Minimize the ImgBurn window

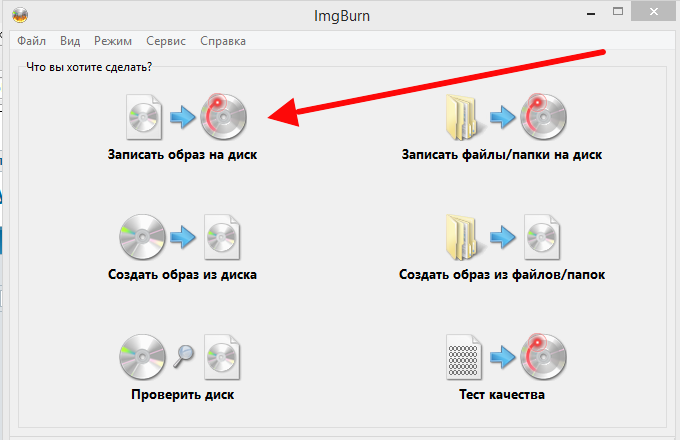click(590, 14)
